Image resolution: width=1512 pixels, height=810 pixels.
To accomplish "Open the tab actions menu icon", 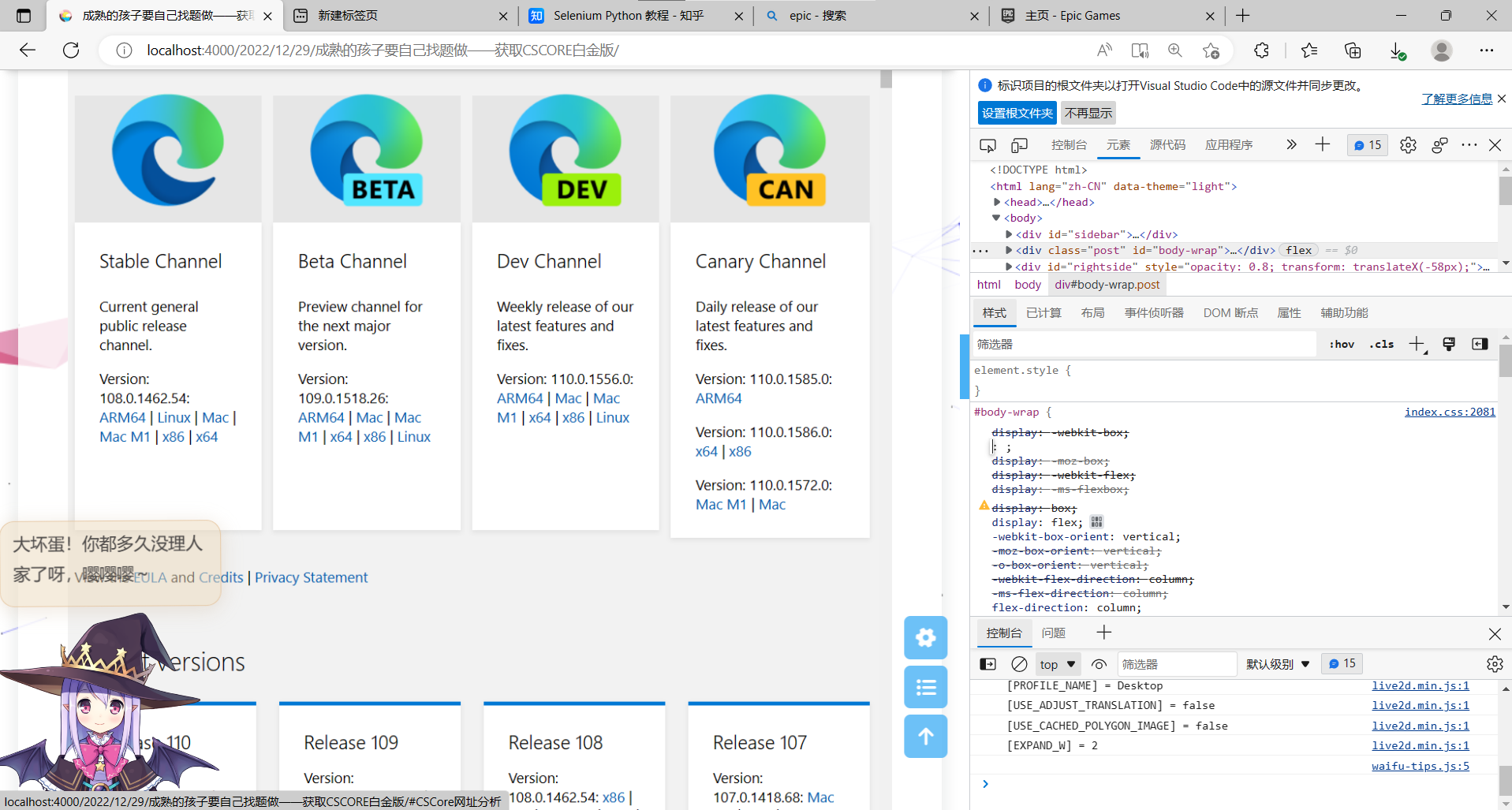I will tap(24, 16).
